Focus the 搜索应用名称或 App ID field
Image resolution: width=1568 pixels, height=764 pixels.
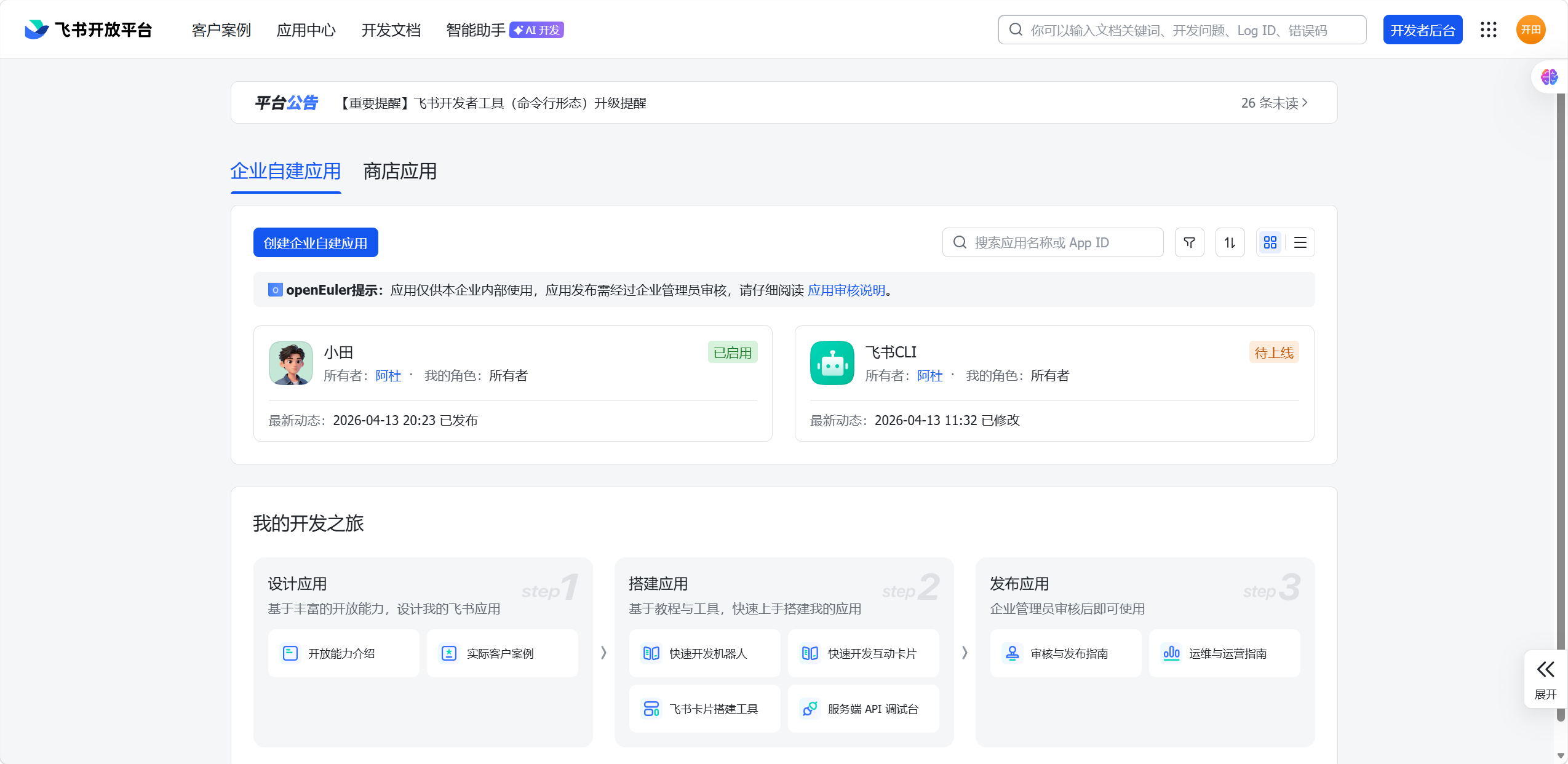coord(1053,242)
